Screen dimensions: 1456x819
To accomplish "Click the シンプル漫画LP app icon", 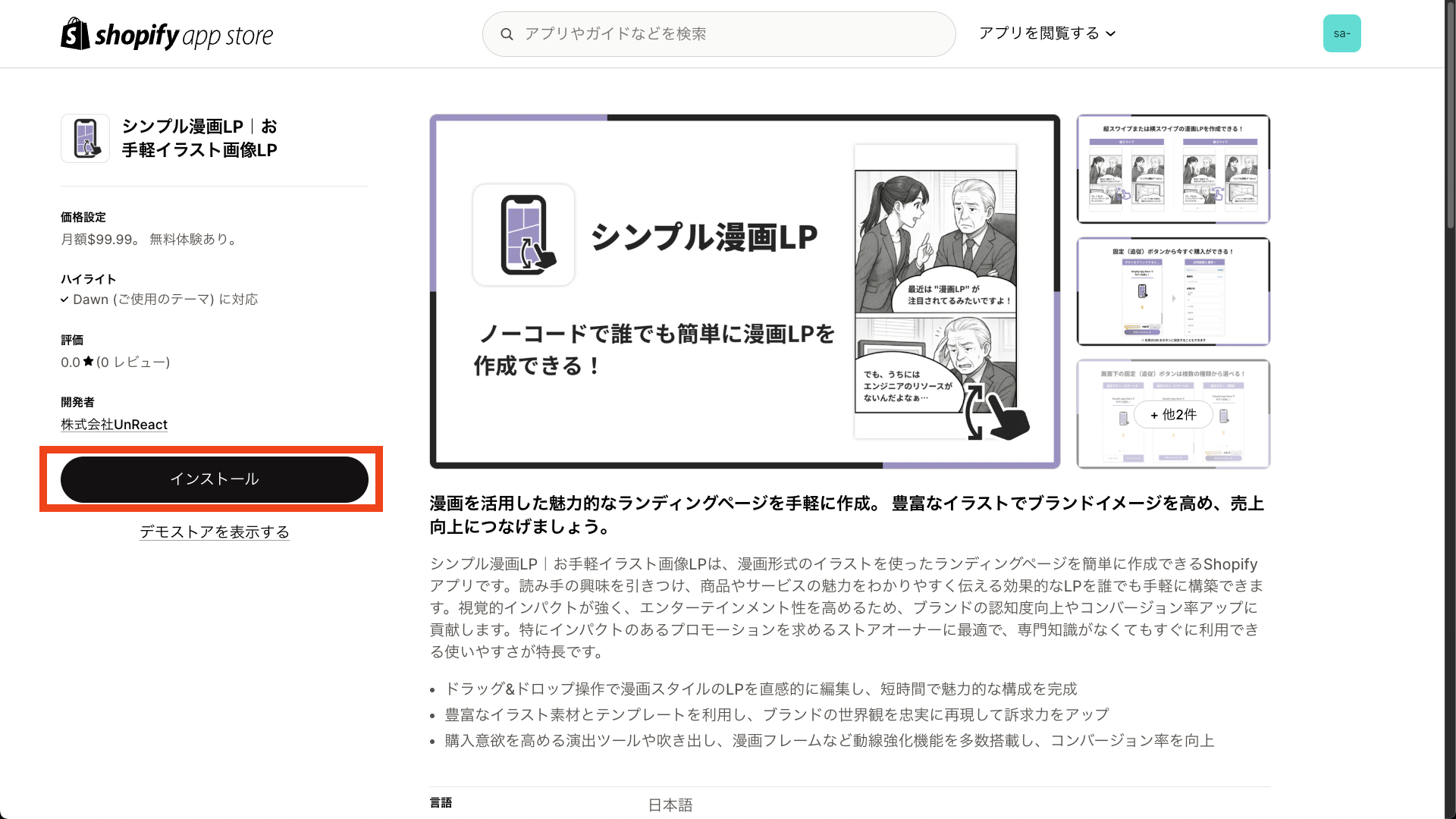I will [86, 138].
